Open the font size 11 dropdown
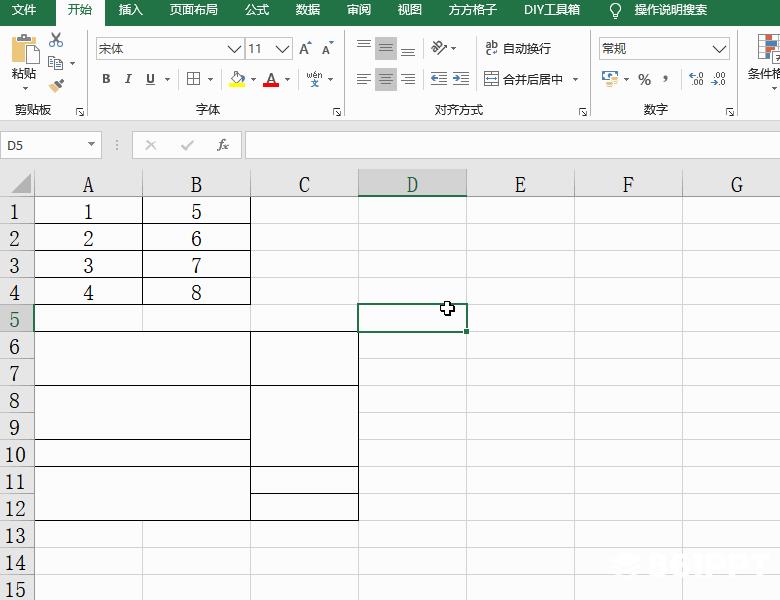Image resolution: width=780 pixels, height=600 pixels. tap(282, 49)
